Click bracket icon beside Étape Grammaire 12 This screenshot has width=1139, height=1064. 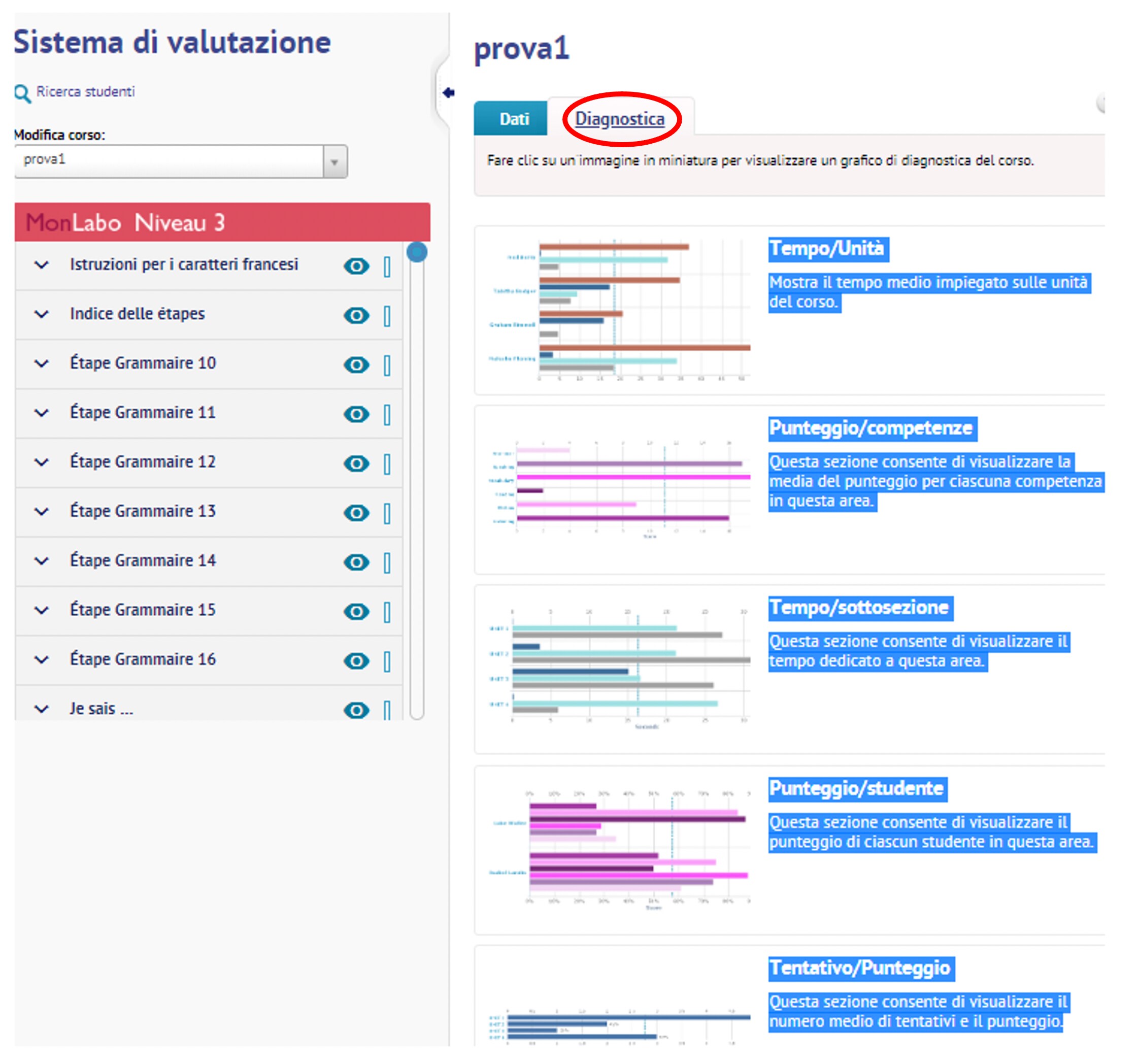pyautogui.click(x=387, y=463)
